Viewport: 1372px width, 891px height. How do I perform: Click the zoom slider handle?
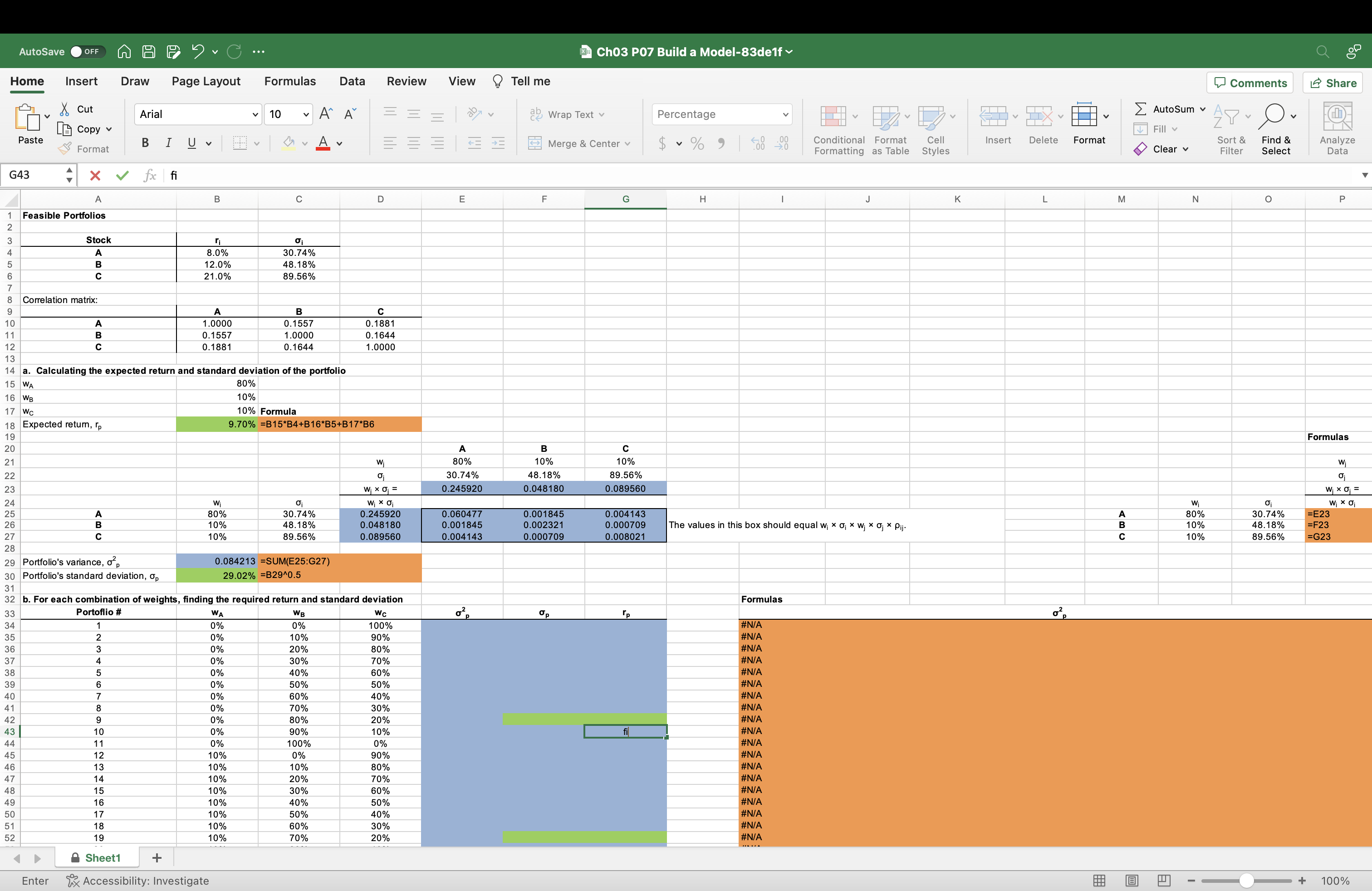tap(1246, 881)
